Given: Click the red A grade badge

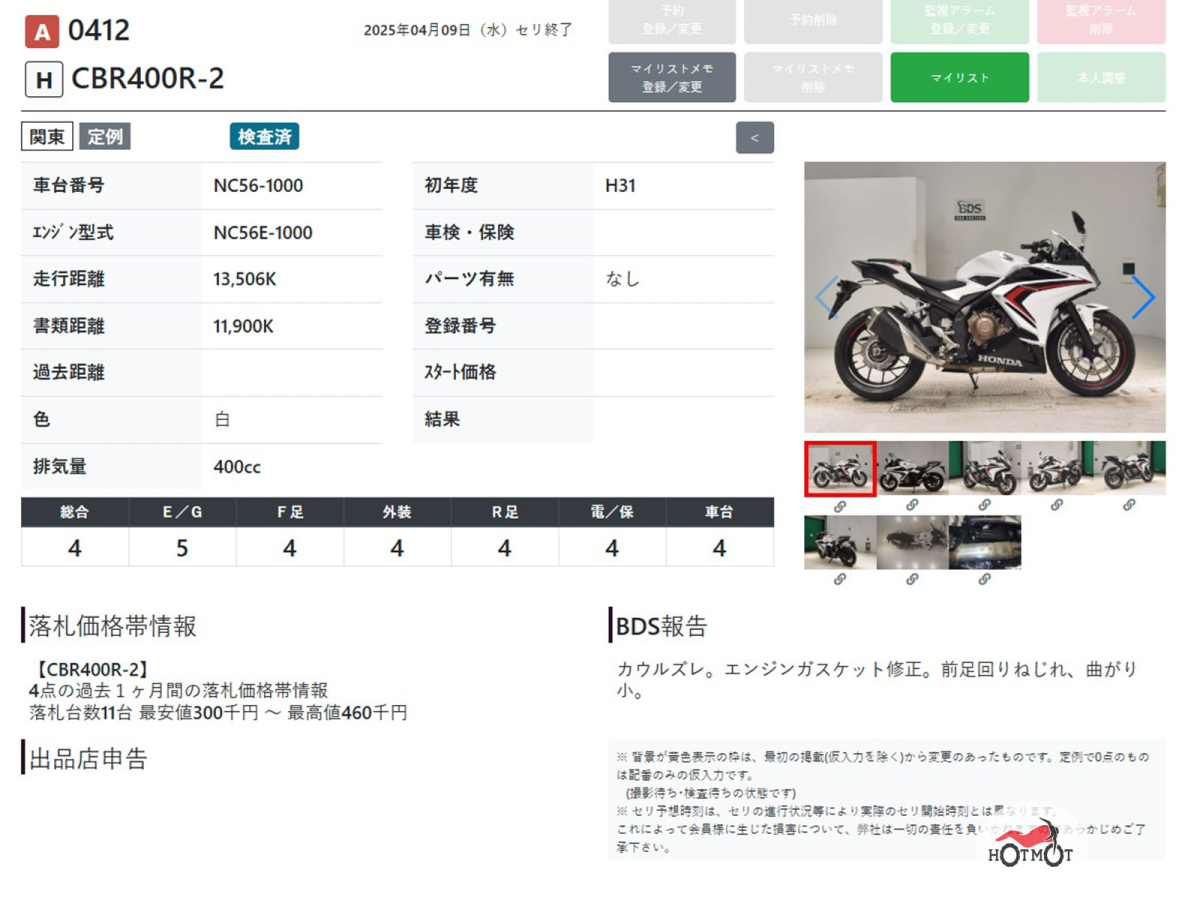Looking at the screenshot, I should [41, 32].
